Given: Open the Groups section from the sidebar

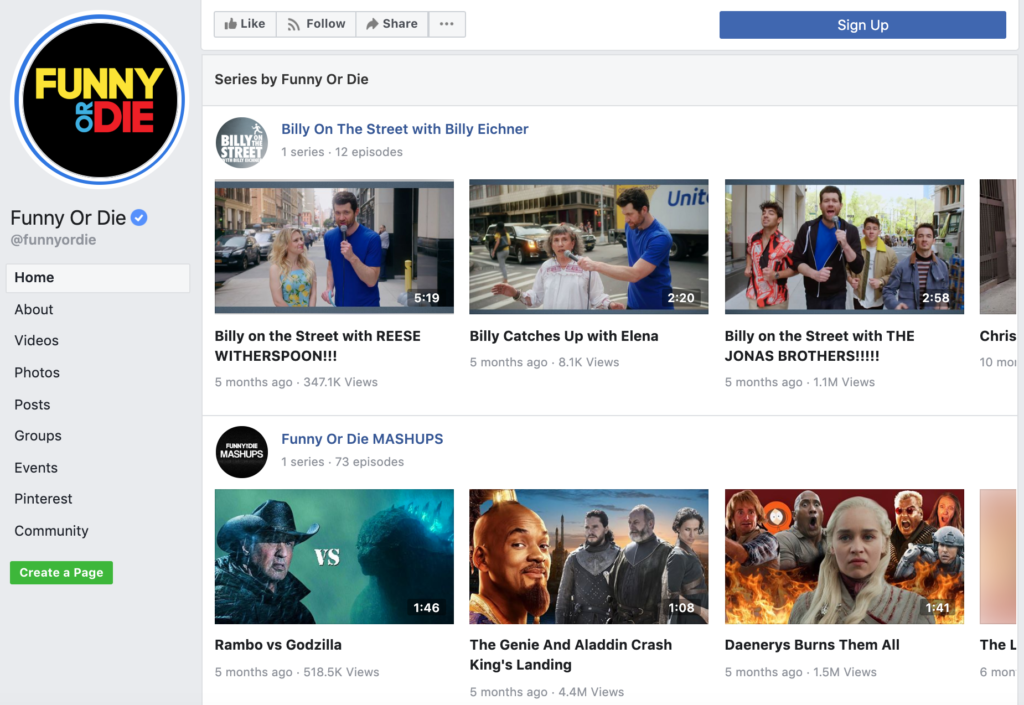Looking at the screenshot, I should (38, 435).
